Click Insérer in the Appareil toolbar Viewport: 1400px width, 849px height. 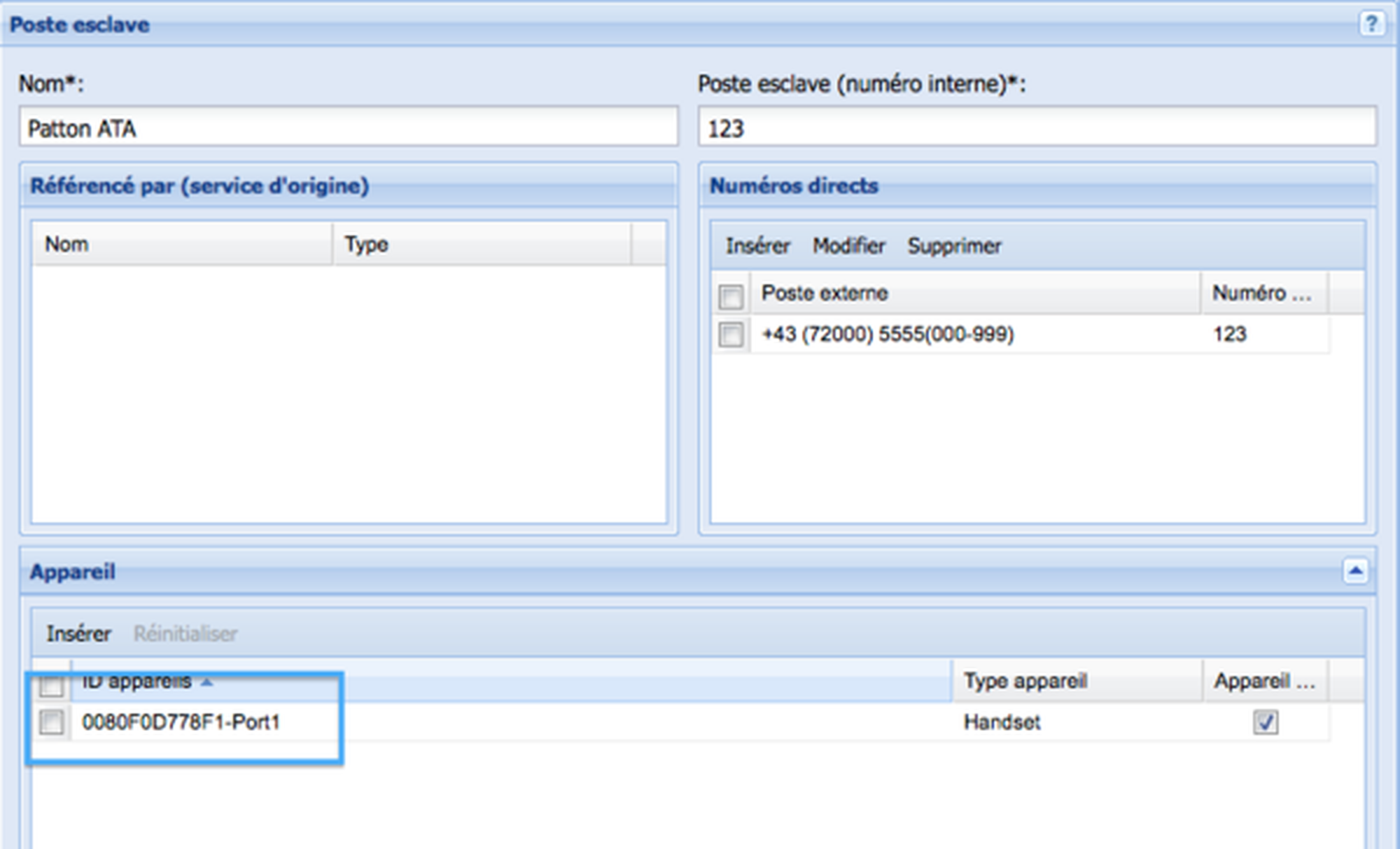pos(78,633)
